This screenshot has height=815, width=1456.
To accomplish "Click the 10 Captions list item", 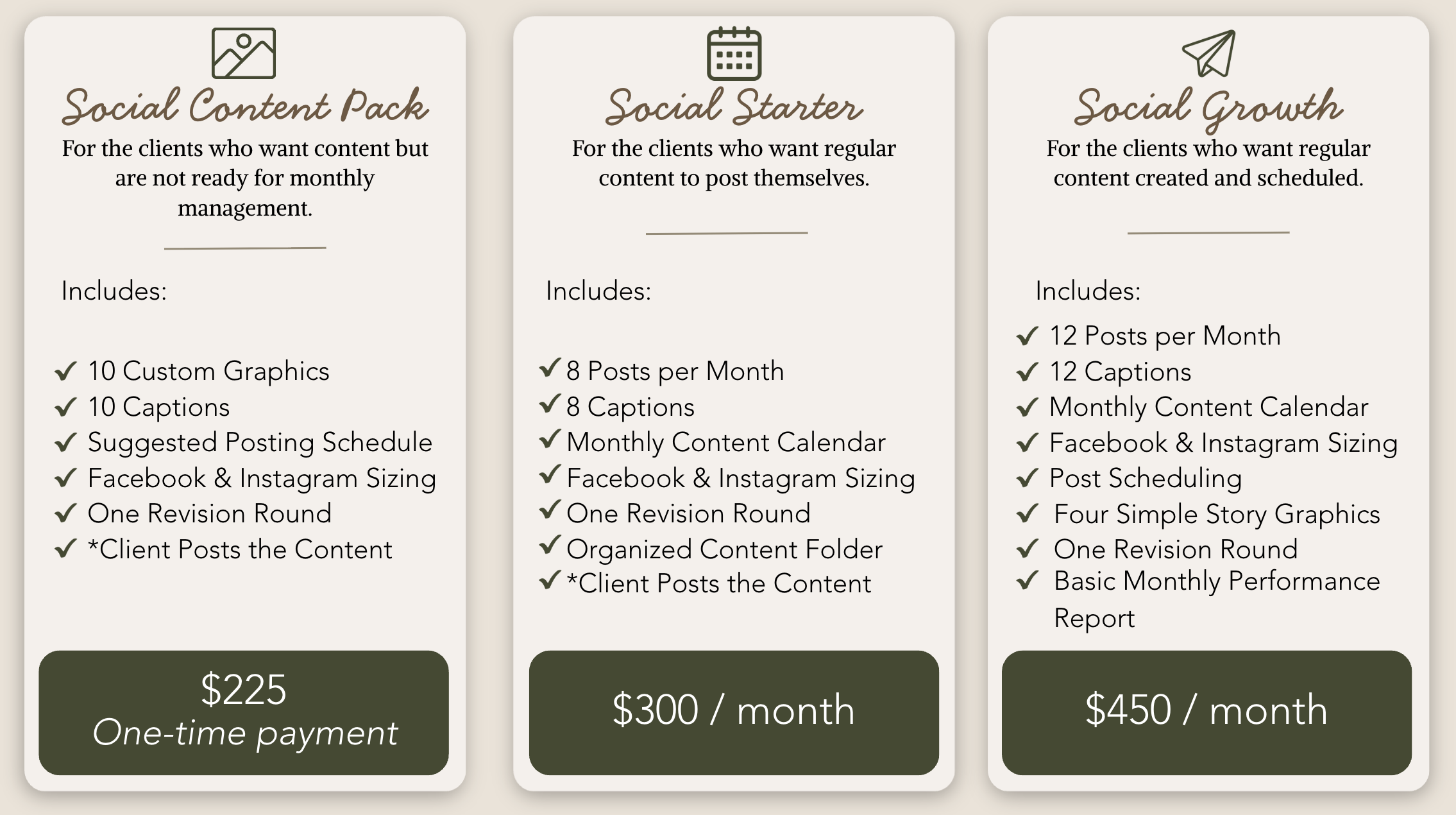I will pos(158,407).
